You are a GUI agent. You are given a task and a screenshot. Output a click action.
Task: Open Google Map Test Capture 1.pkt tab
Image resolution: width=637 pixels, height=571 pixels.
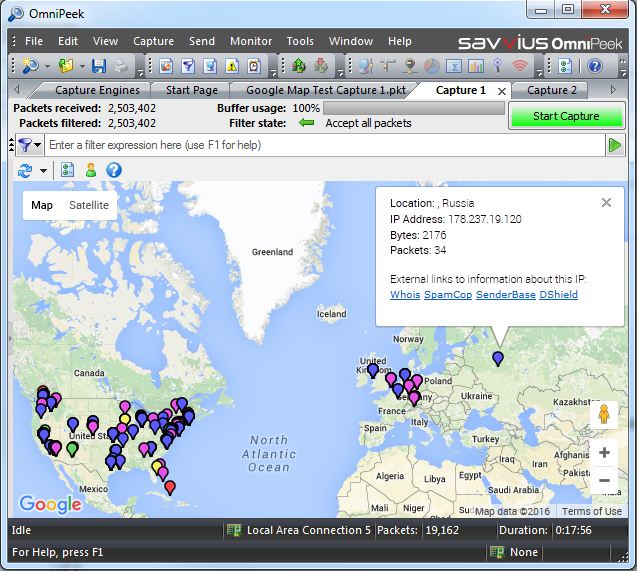(x=326, y=90)
